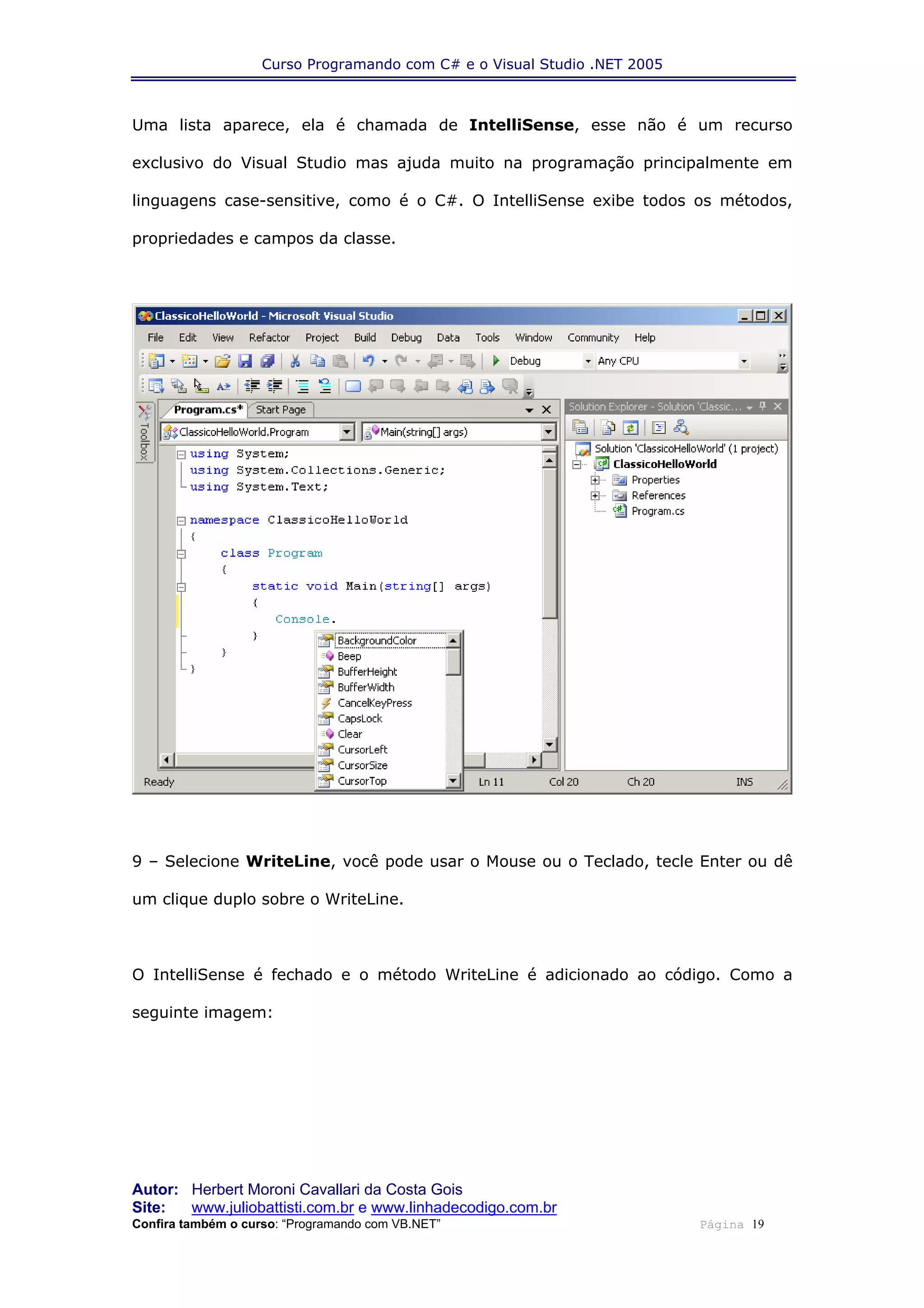Select the Program.cs* editor tab
This screenshot has height=1308, width=924.
point(208,410)
